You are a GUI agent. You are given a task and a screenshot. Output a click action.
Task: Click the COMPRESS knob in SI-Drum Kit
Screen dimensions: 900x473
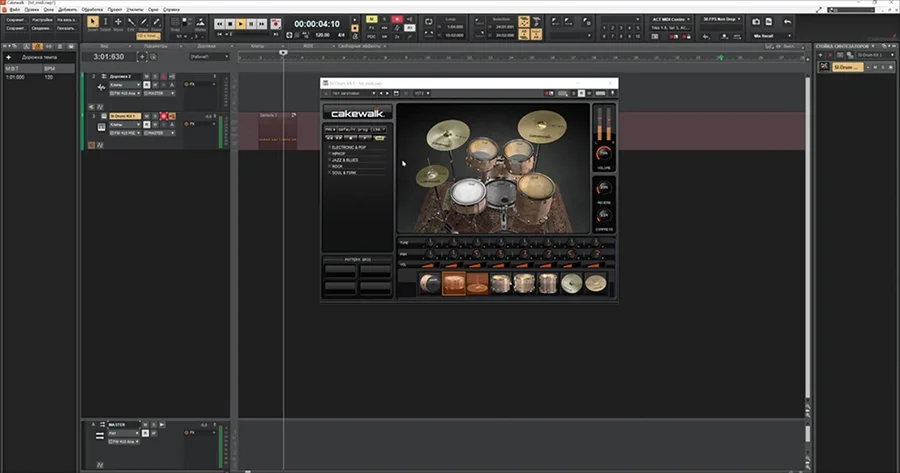click(x=604, y=216)
